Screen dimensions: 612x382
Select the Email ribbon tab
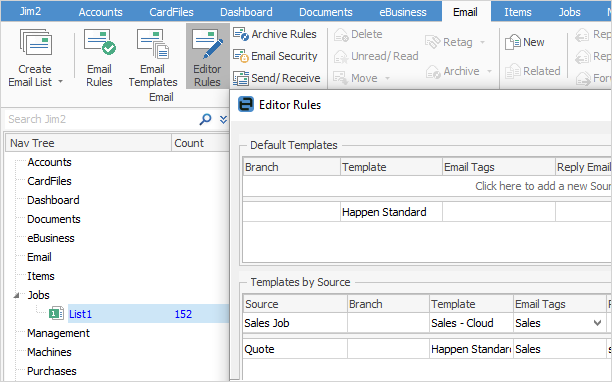(x=465, y=12)
